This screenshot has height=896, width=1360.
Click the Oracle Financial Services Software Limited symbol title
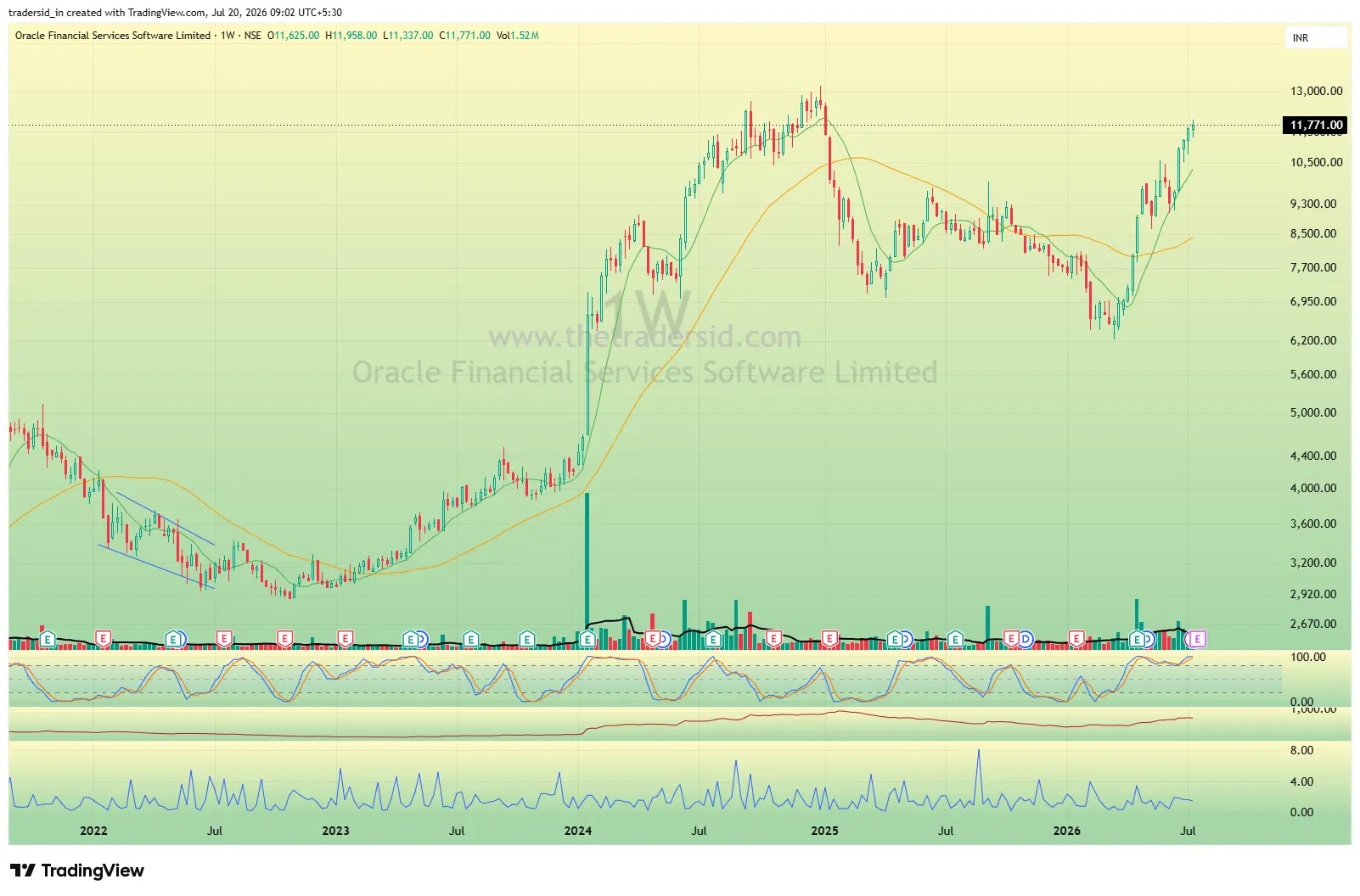tap(113, 36)
